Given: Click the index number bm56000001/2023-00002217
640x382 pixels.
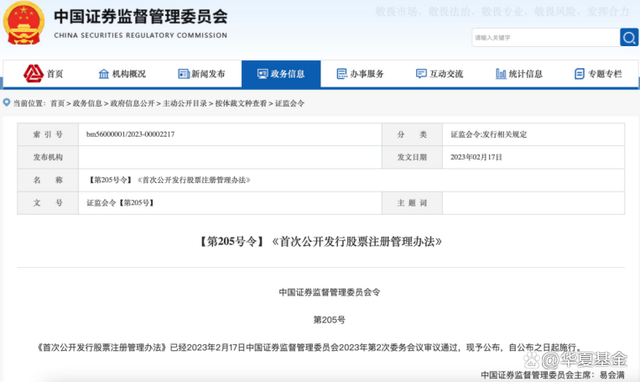Looking at the screenshot, I should tap(131, 134).
